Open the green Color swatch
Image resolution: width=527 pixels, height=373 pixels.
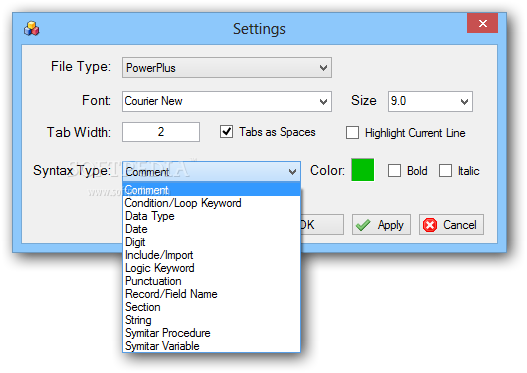pos(362,170)
